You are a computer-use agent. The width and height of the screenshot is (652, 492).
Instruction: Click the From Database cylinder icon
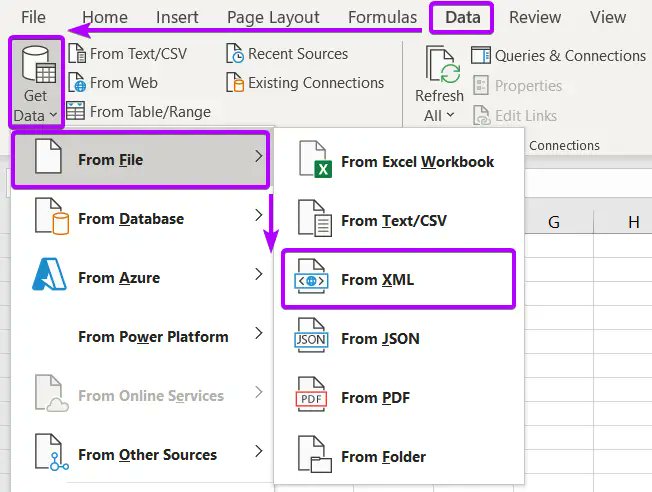coord(52,216)
